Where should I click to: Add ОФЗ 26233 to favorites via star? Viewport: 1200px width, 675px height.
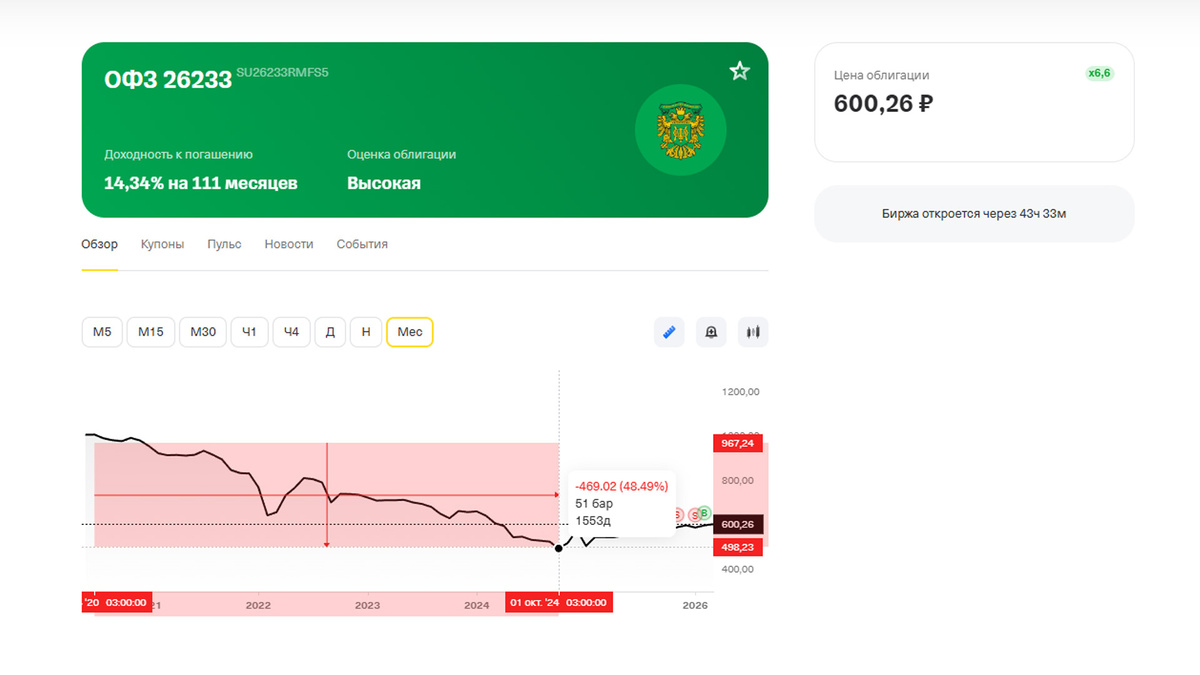739,71
